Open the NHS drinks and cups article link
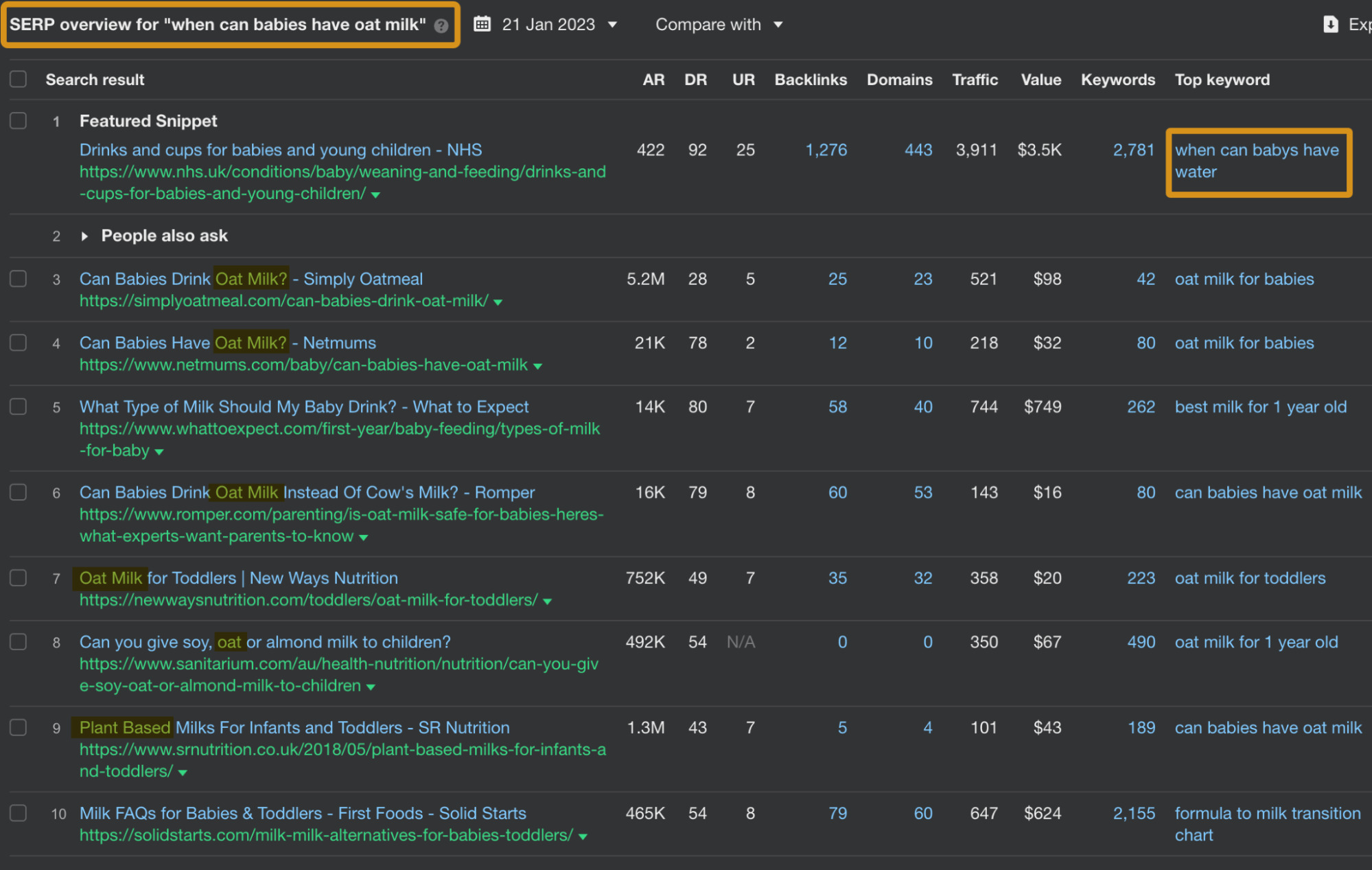 (280, 149)
